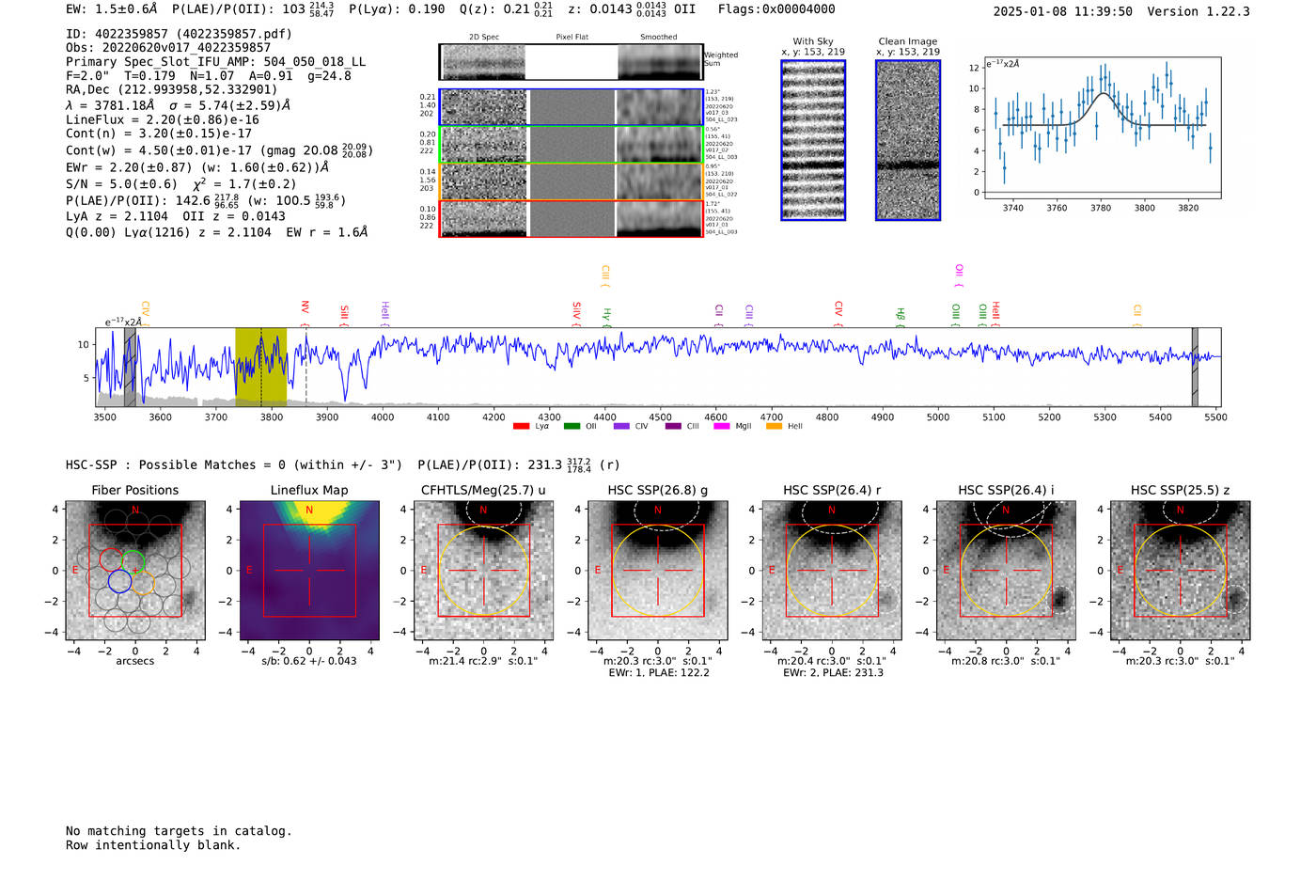1316x896 pixels.
Task: Open the Fiber Positions image
Action: (x=135, y=571)
